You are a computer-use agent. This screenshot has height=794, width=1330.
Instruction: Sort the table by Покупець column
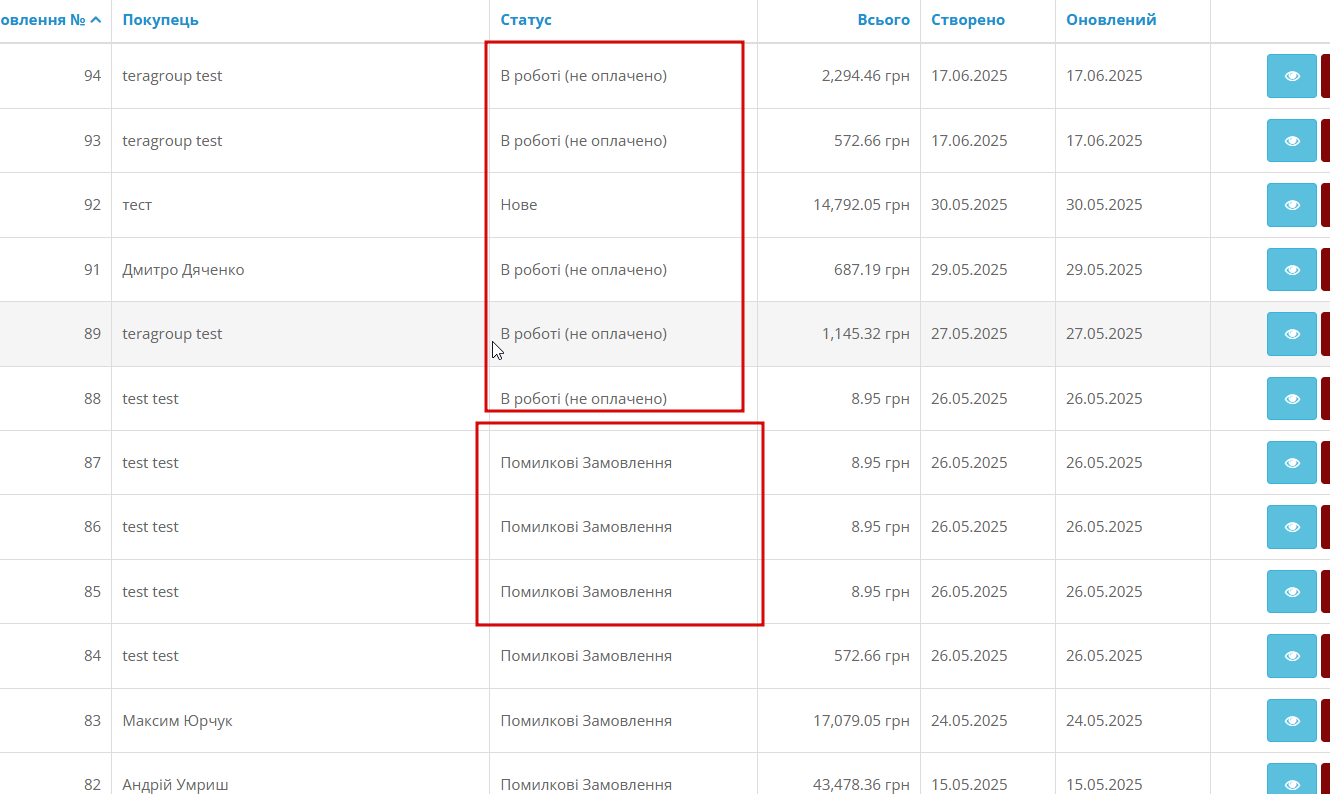(160, 20)
